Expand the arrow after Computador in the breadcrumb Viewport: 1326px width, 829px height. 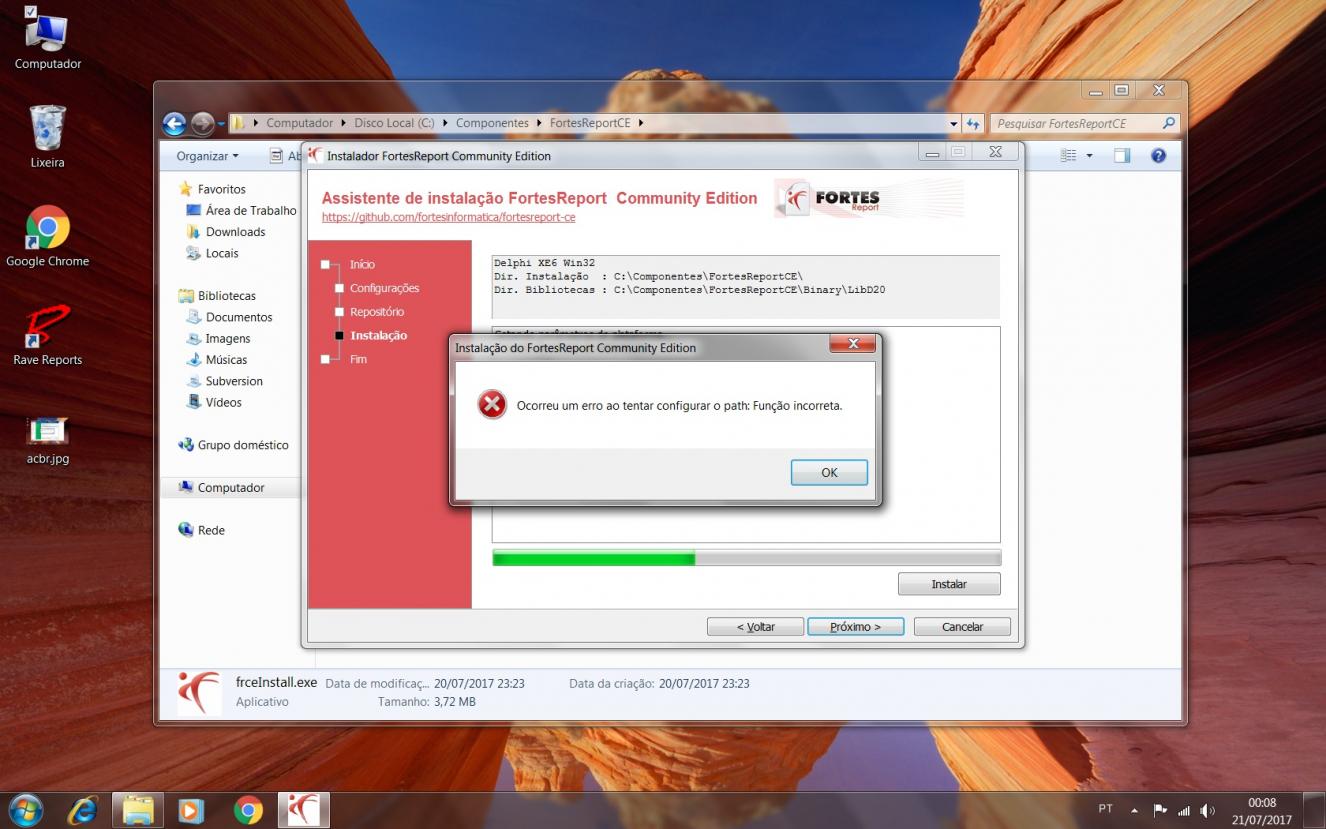point(343,123)
